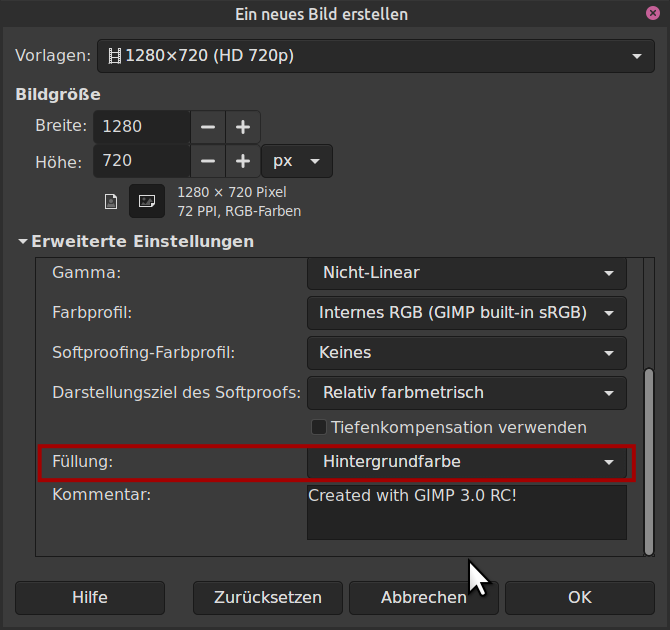This screenshot has height=630, width=670.
Task: Click the Softproofing-Farbprofil: label
Action: [144, 353]
